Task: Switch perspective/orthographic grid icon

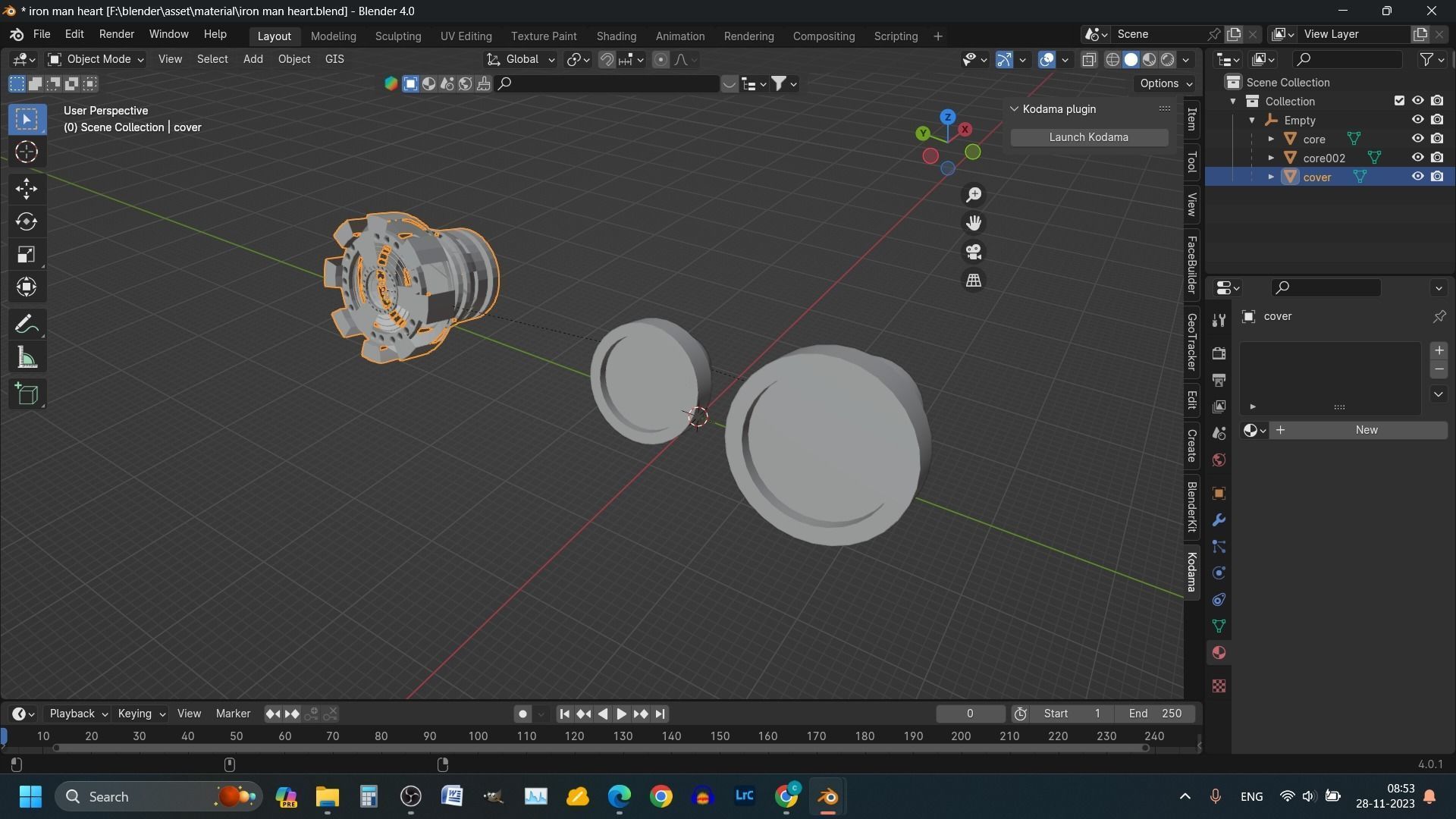Action: (x=974, y=281)
